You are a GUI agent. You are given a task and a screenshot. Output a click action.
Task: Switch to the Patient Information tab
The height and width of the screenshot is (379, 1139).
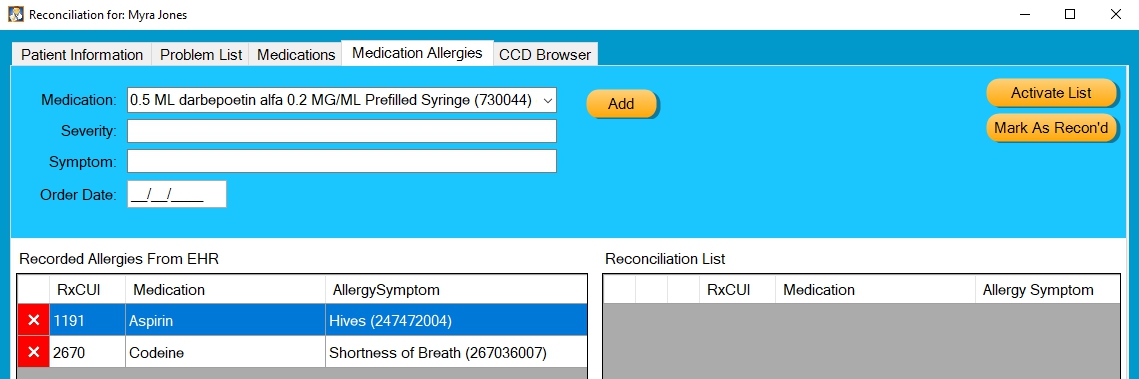(81, 54)
